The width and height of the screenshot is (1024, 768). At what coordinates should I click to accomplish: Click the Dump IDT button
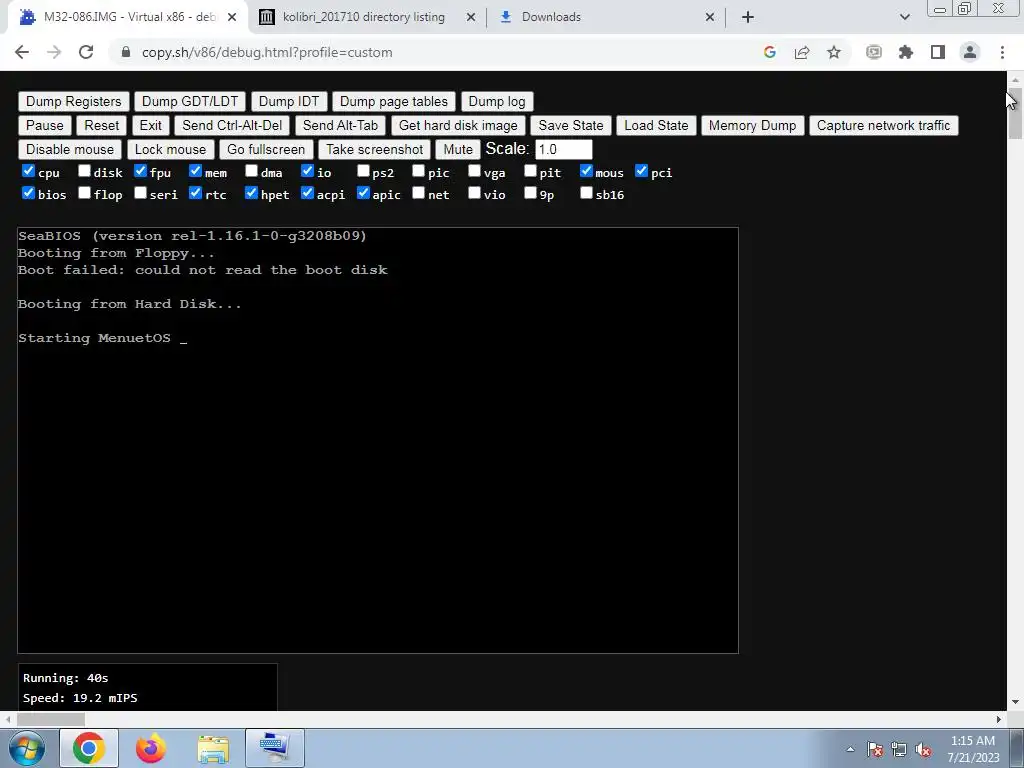[x=289, y=101]
